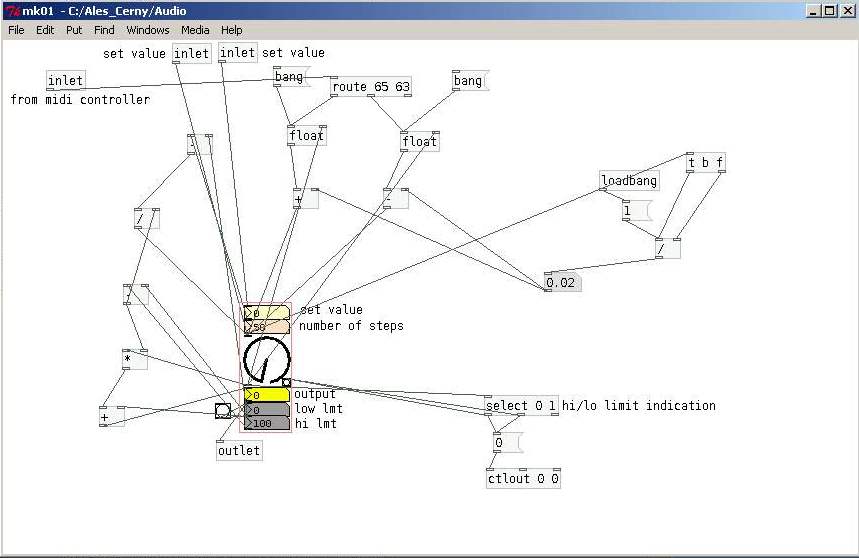Select the route 65 63 object
This screenshot has height=558, width=859.
click(371, 87)
